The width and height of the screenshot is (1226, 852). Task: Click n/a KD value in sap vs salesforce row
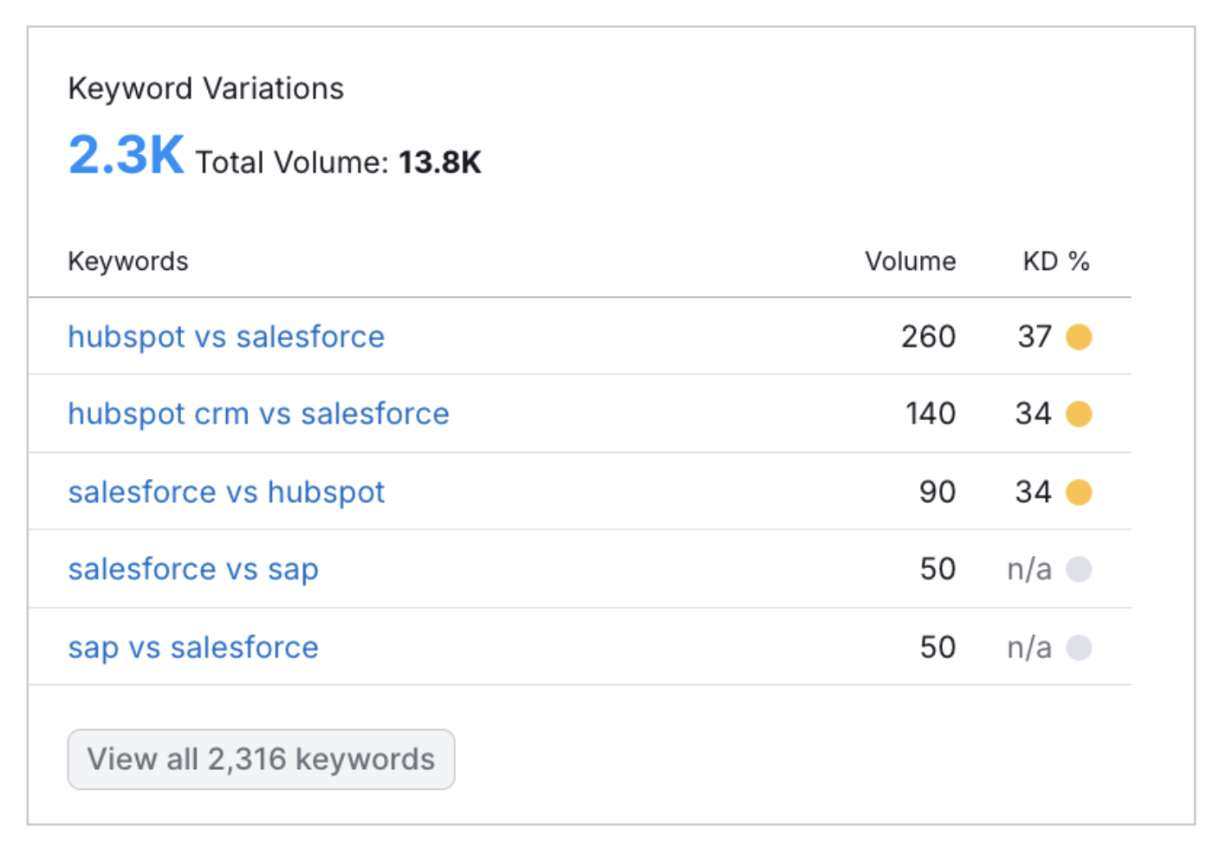click(x=1029, y=648)
